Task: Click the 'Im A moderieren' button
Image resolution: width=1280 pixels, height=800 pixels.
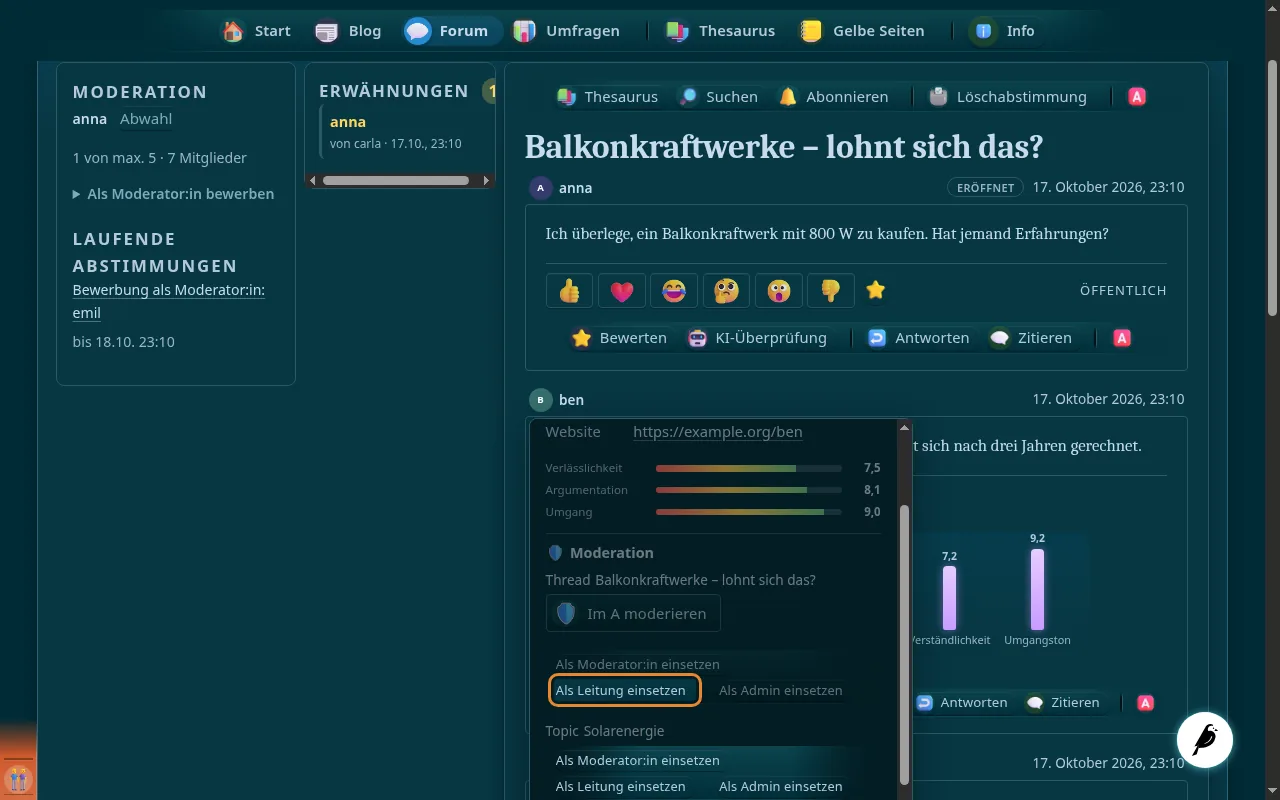Action: [x=633, y=614]
